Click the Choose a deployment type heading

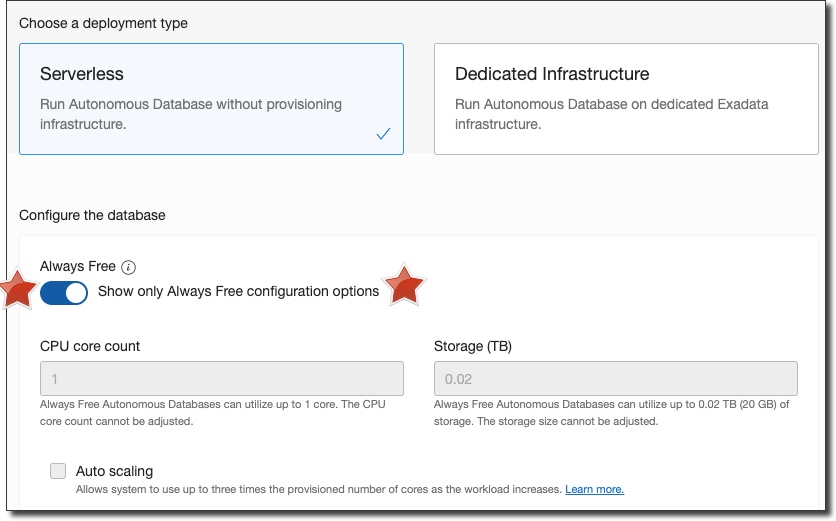pyautogui.click(x=103, y=23)
